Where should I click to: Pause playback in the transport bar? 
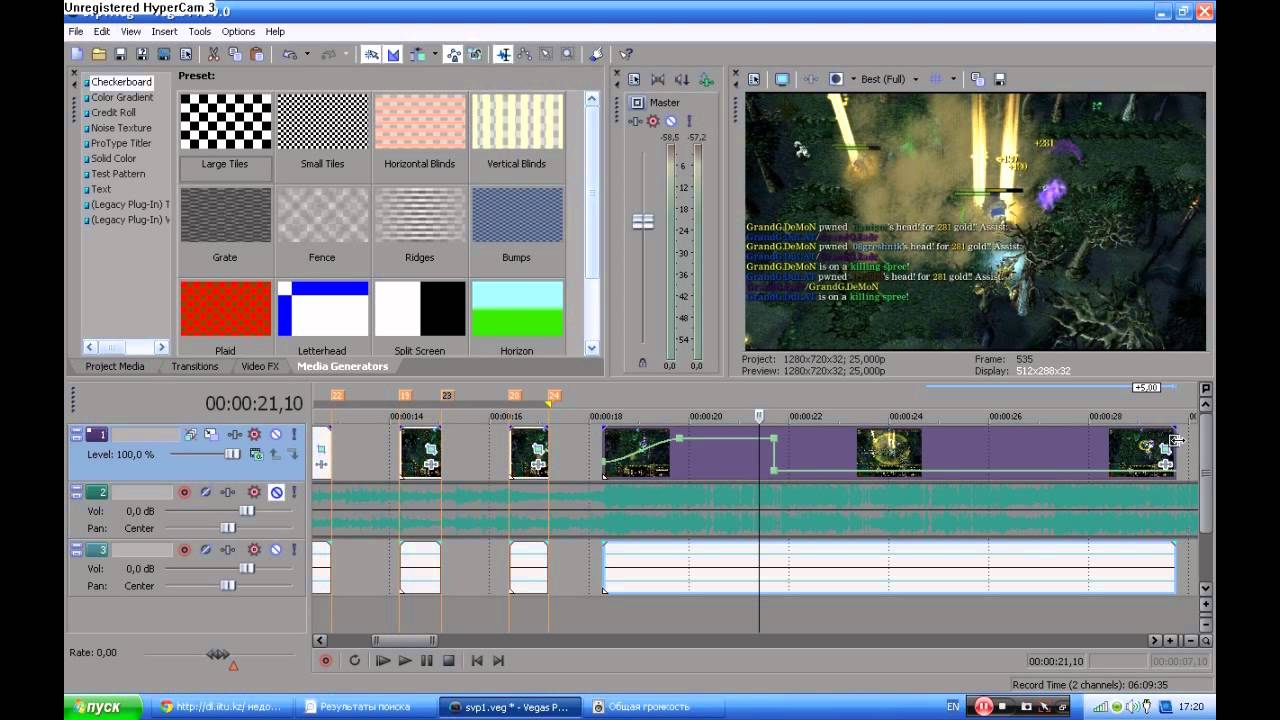[x=427, y=661]
